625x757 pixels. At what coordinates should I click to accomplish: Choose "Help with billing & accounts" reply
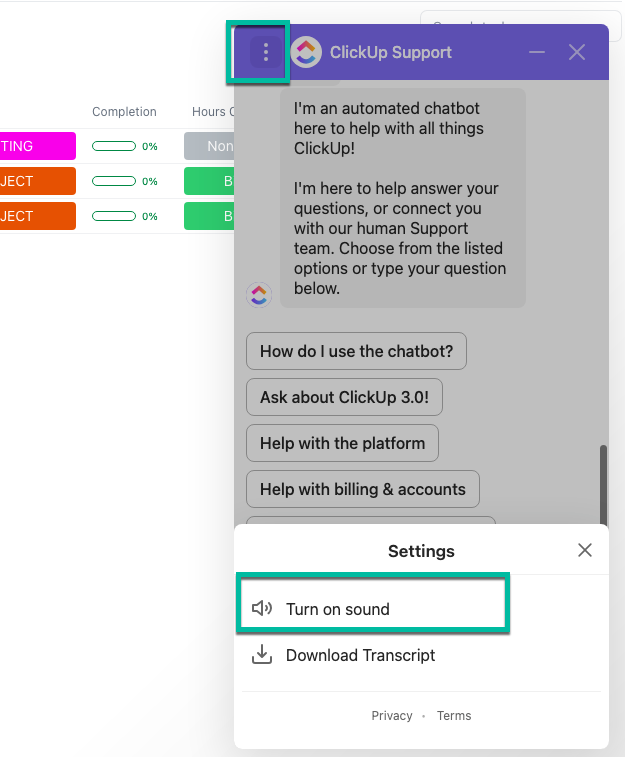pyautogui.click(x=362, y=489)
